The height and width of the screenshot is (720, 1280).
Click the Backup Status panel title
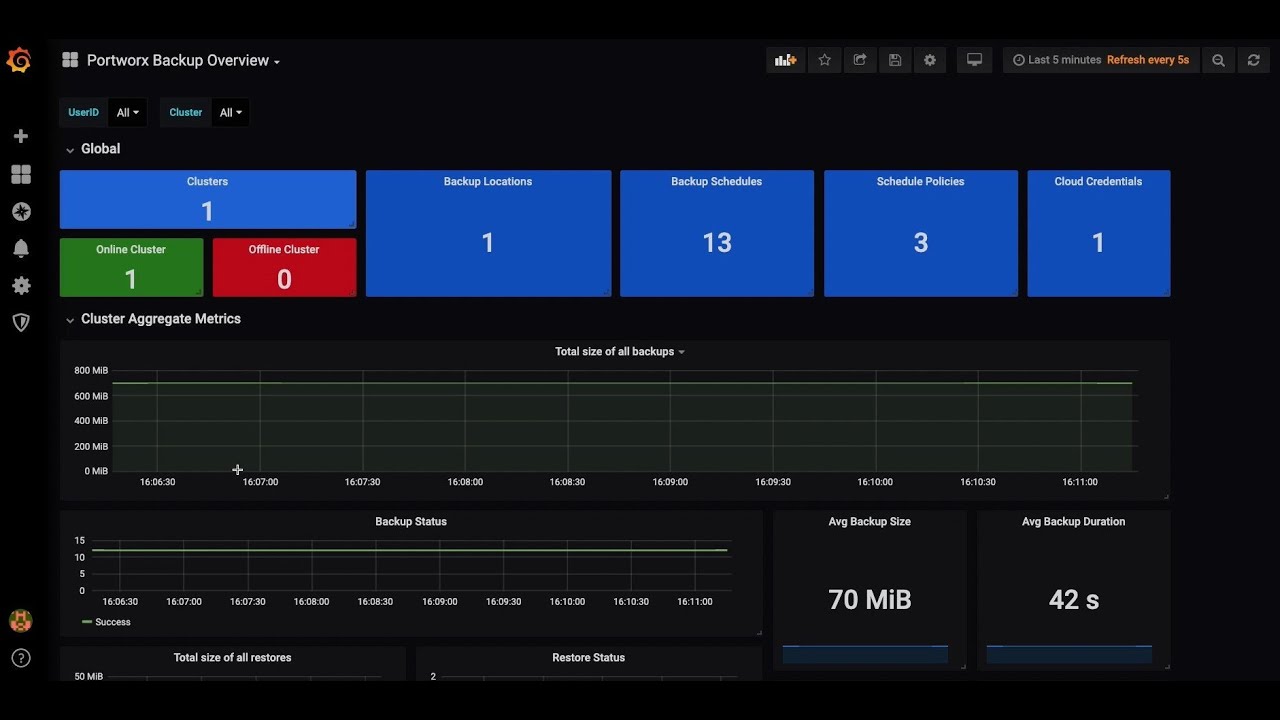point(411,522)
